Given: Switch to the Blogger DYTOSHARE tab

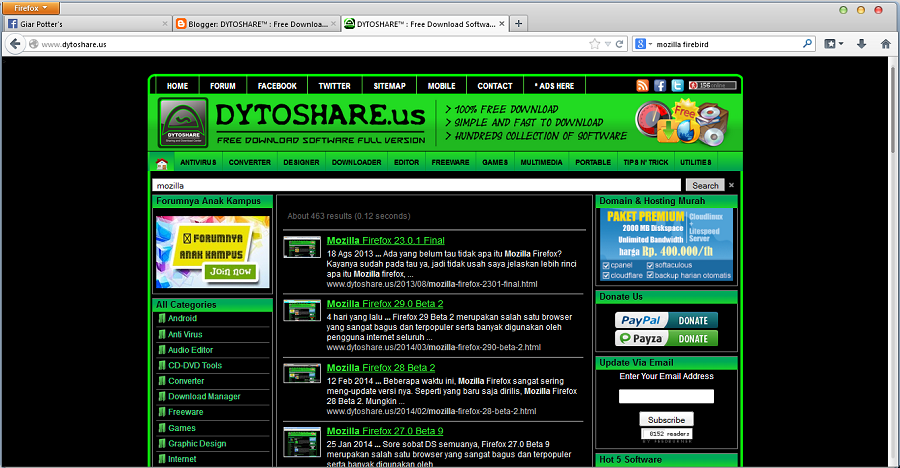Looking at the screenshot, I should (256, 24).
